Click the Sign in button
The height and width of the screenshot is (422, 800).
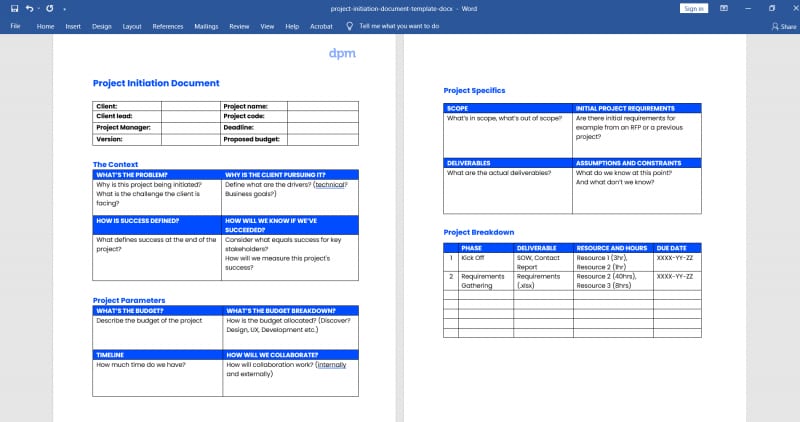pos(693,8)
